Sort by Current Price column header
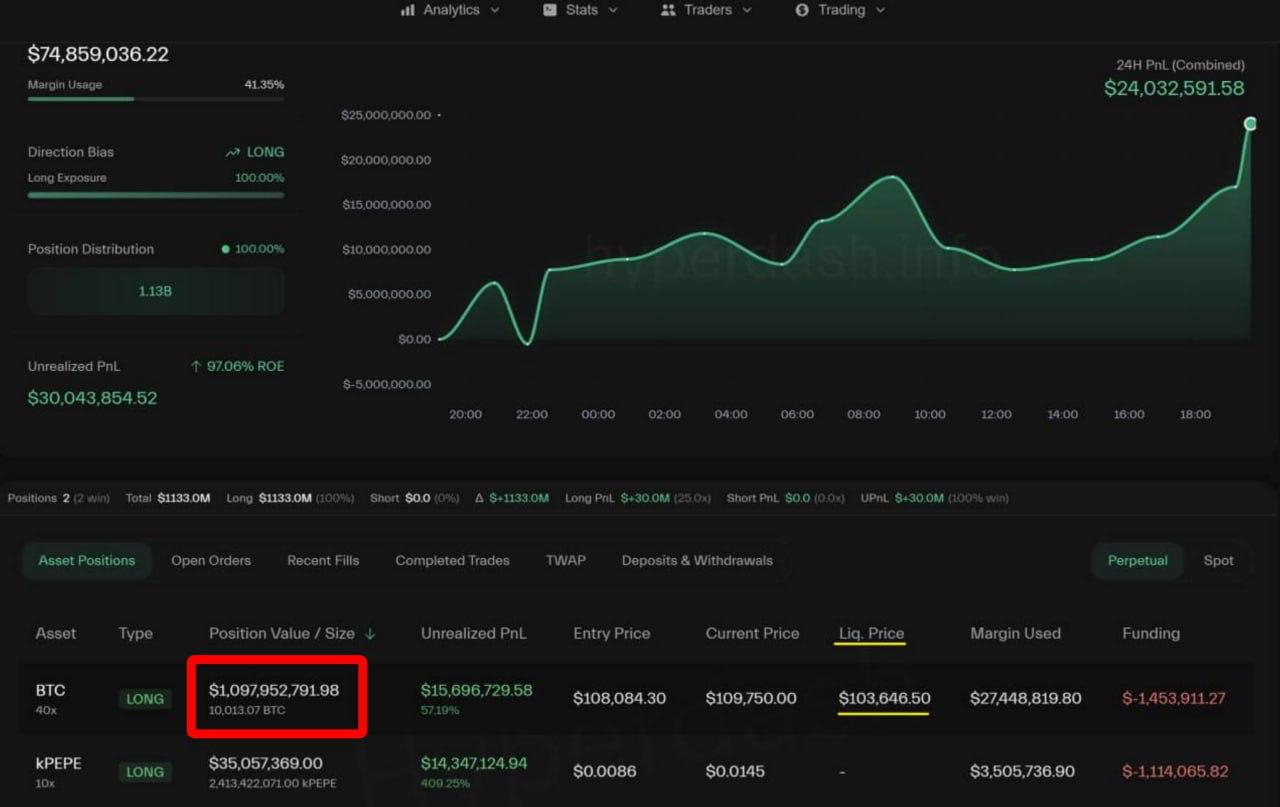Image resolution: width=1280 pixels, height=807 pixels. (752, 634)
